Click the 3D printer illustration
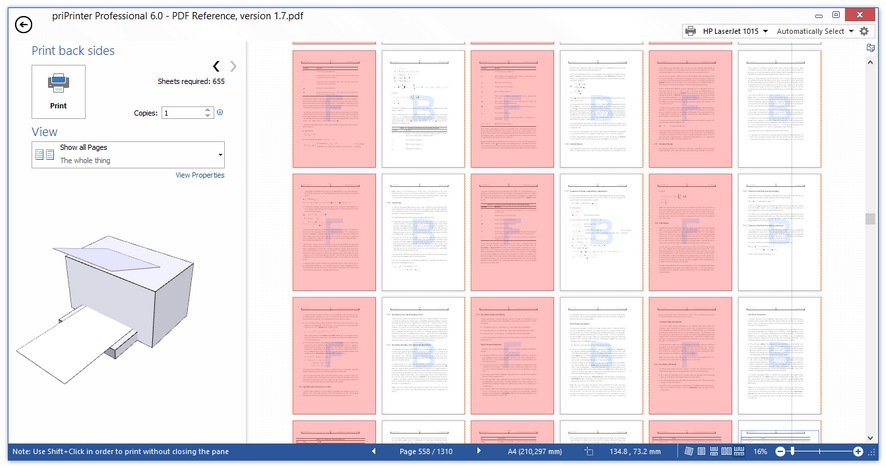The width and height of the screenshot is (886, 468). [105, 309]
